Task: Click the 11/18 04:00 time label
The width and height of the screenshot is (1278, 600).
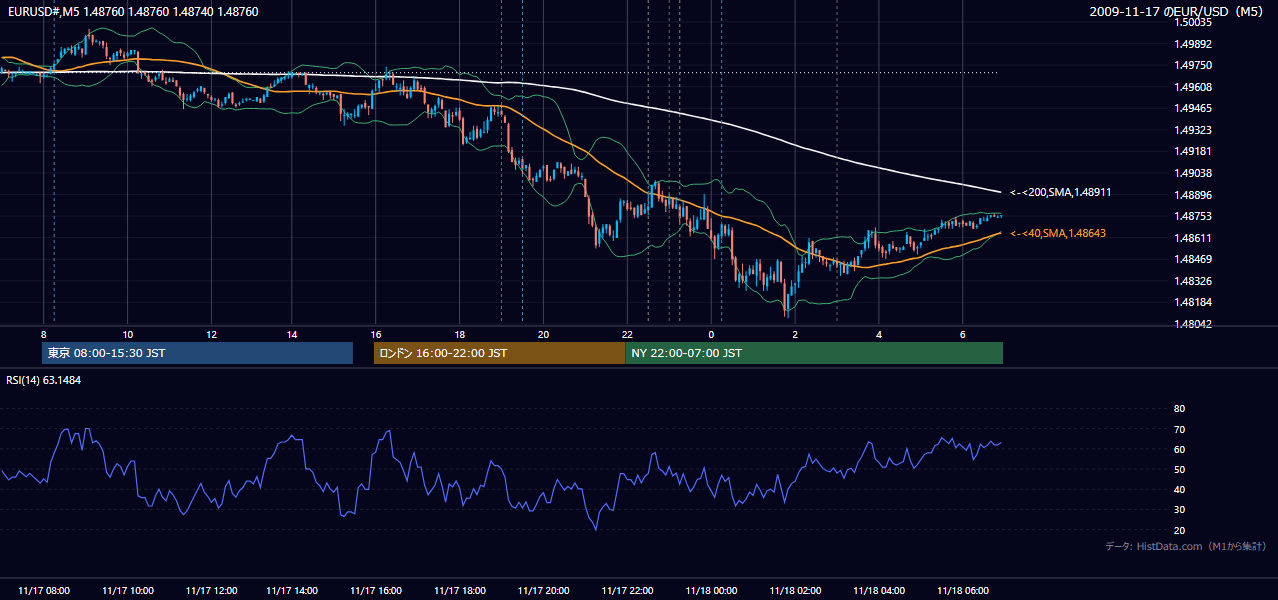Action: 879,591
